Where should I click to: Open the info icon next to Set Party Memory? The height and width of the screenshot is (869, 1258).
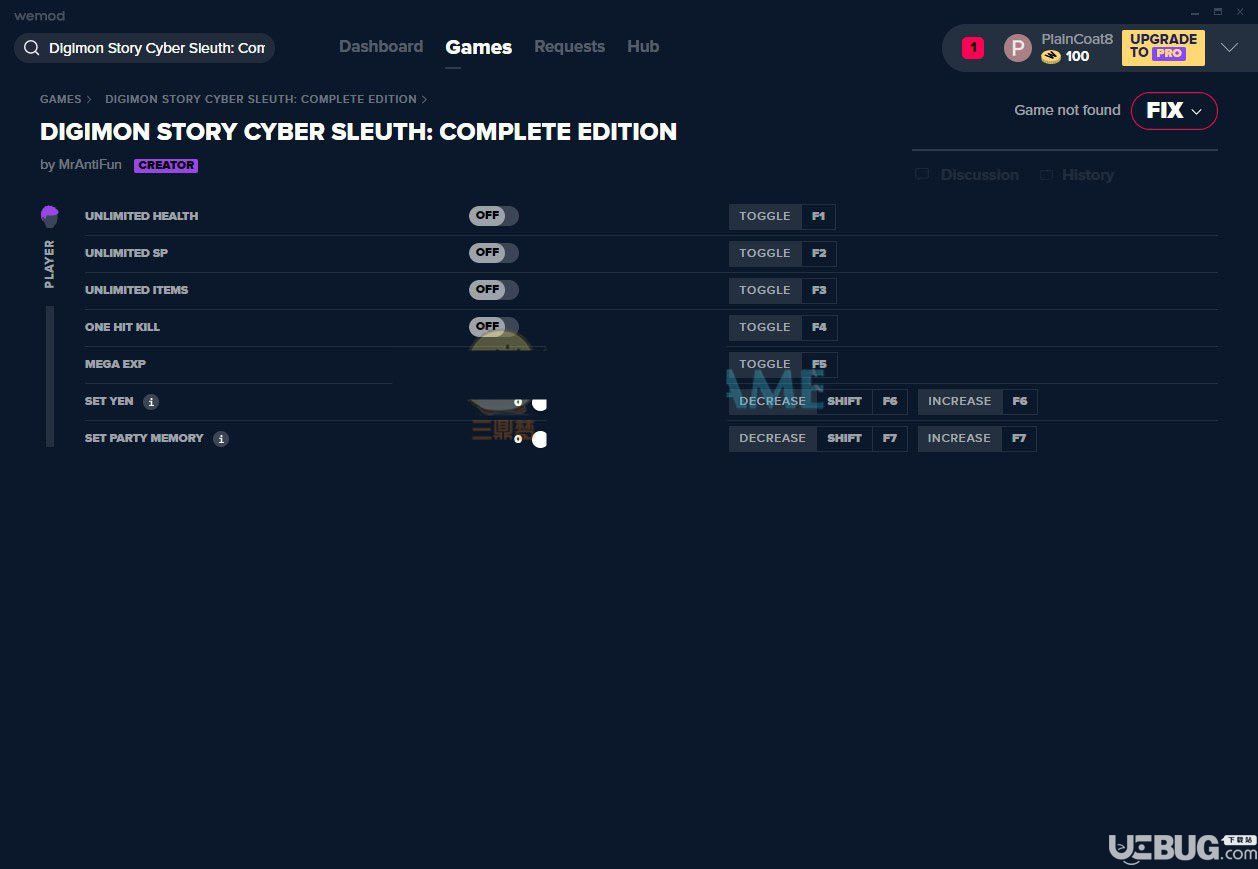(x=221, y=439)
